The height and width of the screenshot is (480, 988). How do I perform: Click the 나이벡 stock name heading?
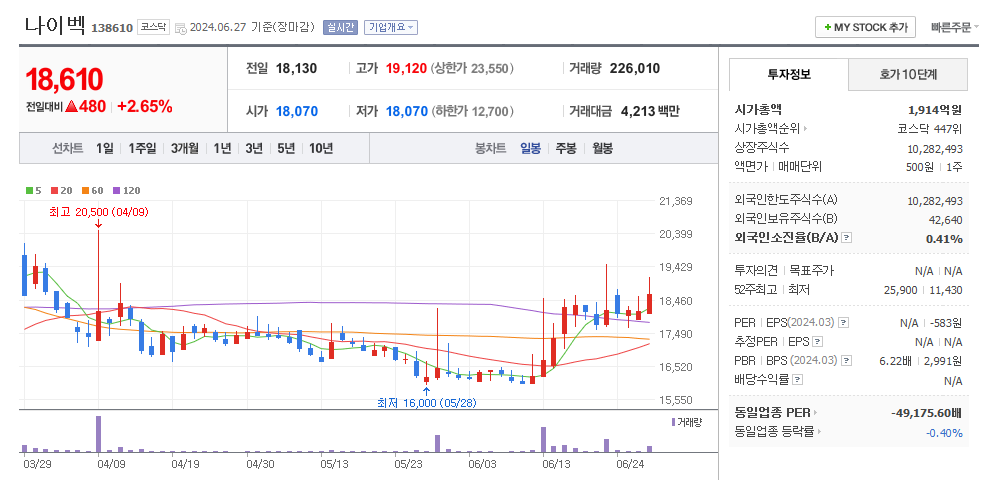[x=55, y=25]
